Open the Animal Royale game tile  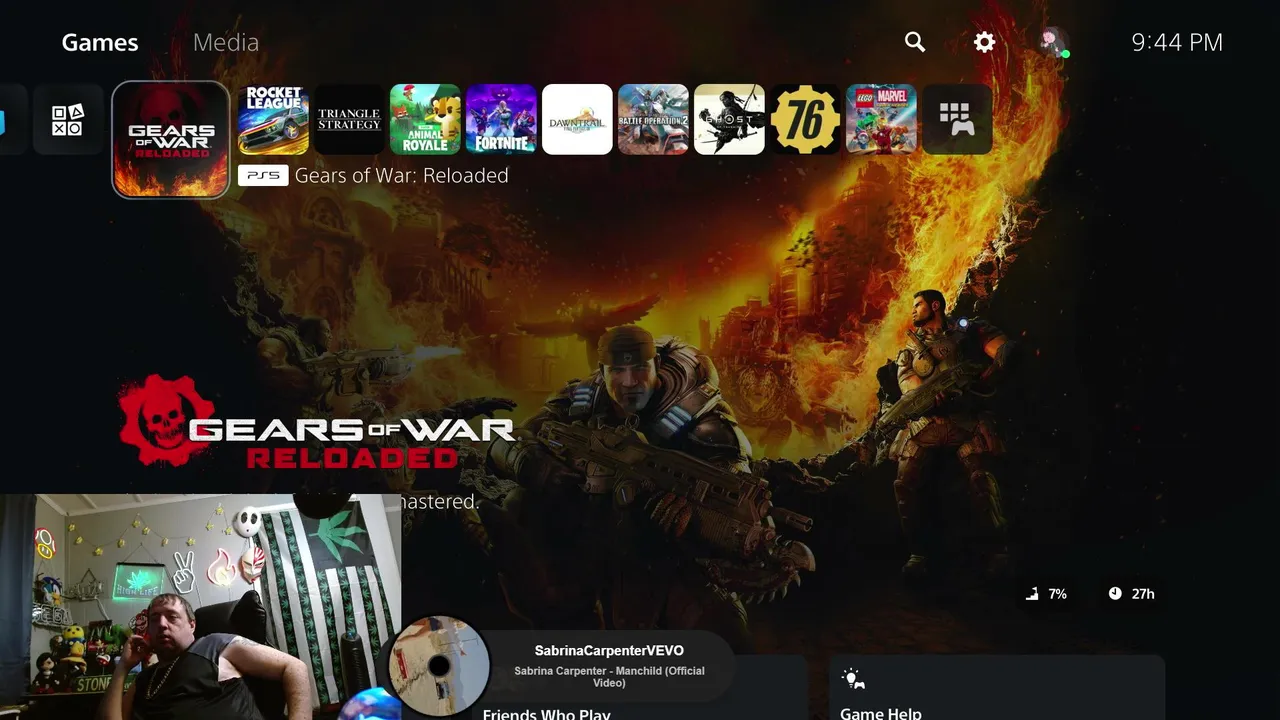pos(425,119)
